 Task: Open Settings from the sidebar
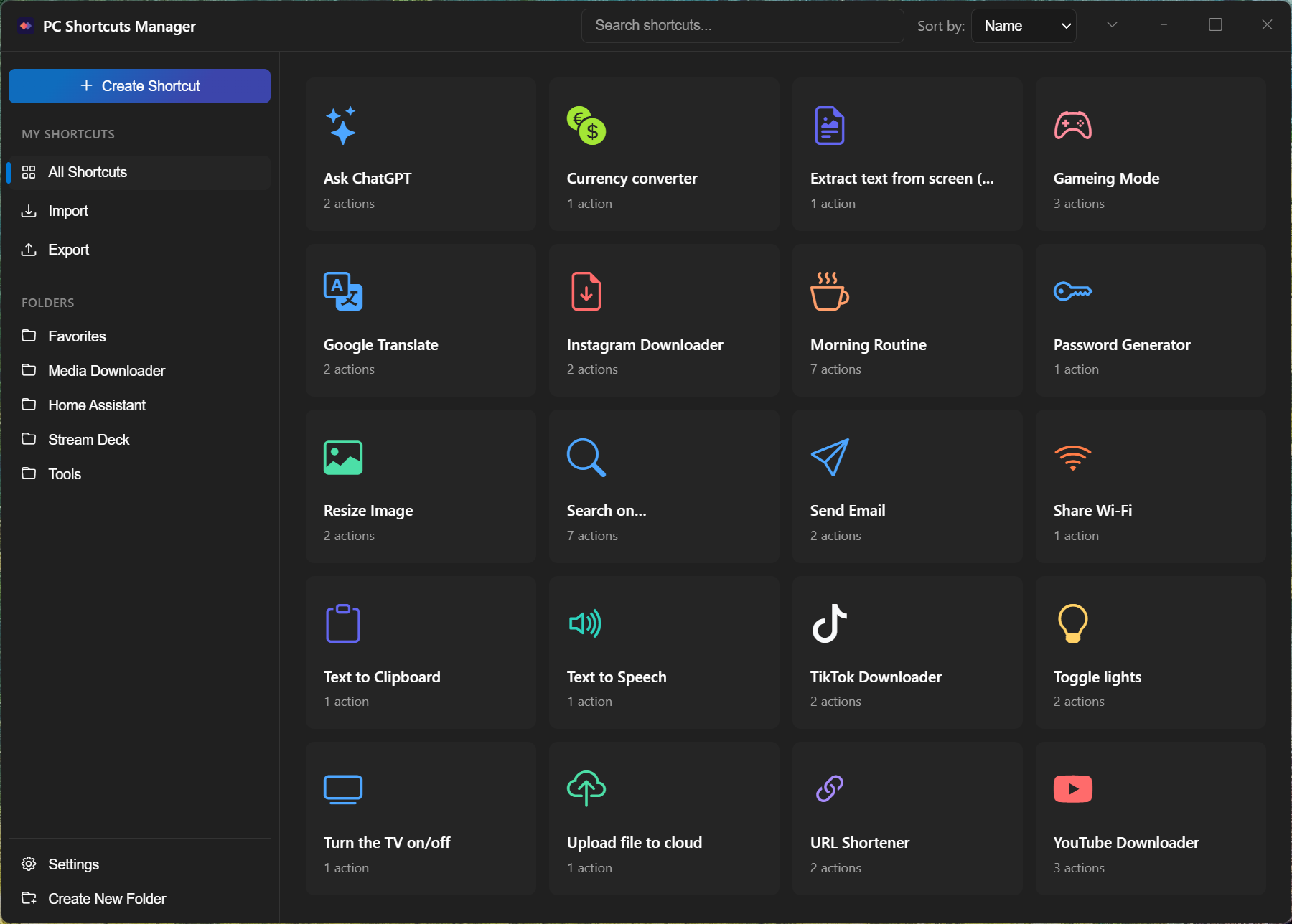pyautogui.click(x=73, y=864)
